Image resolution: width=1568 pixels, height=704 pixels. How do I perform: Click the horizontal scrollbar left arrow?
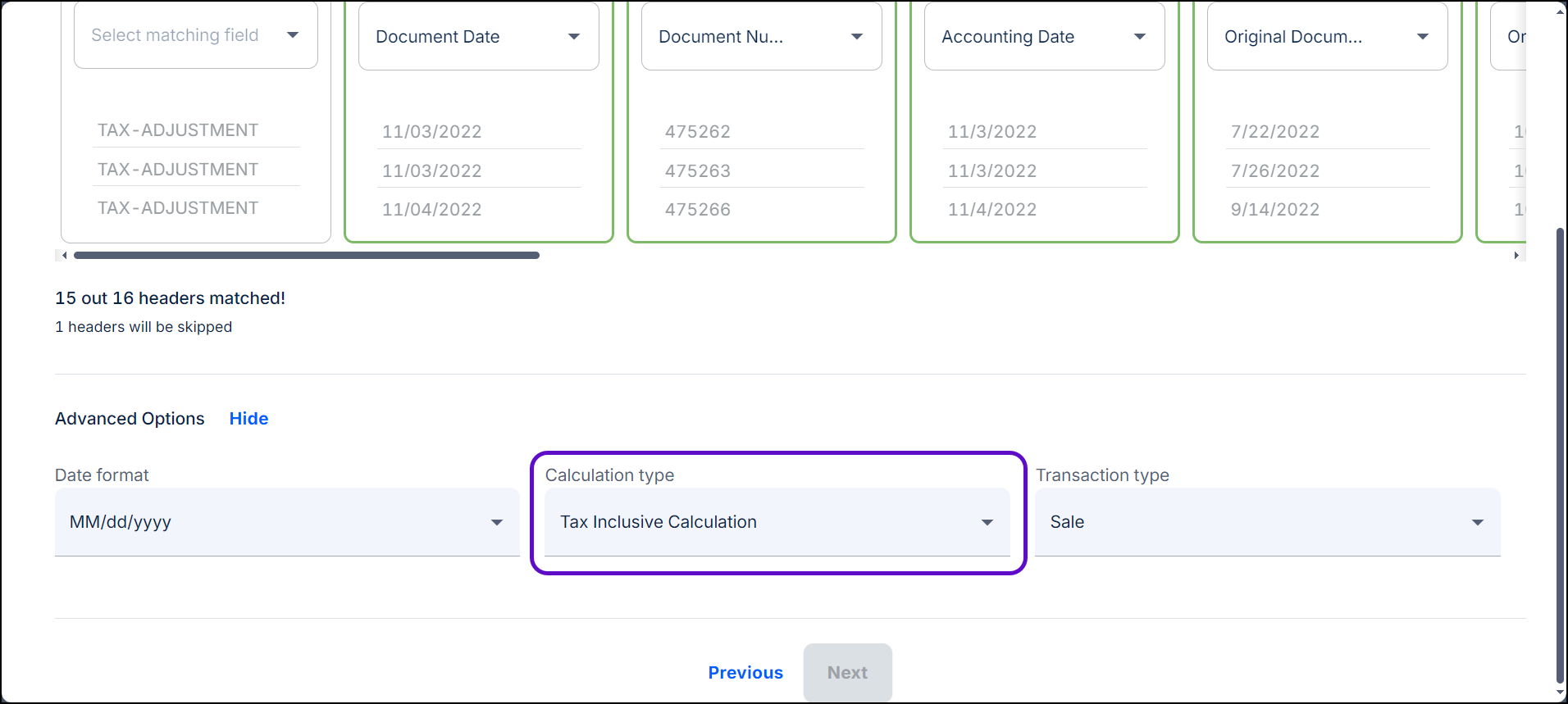click(x=63, y=256)
